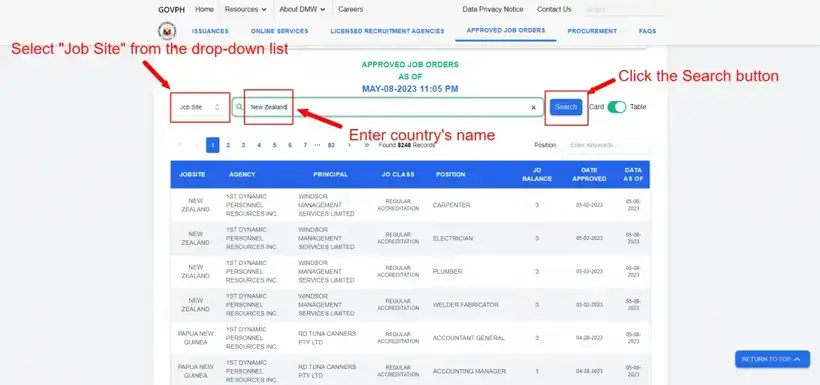
Task: Click the JOBSITE column header
Action: (x=192, y=174)
